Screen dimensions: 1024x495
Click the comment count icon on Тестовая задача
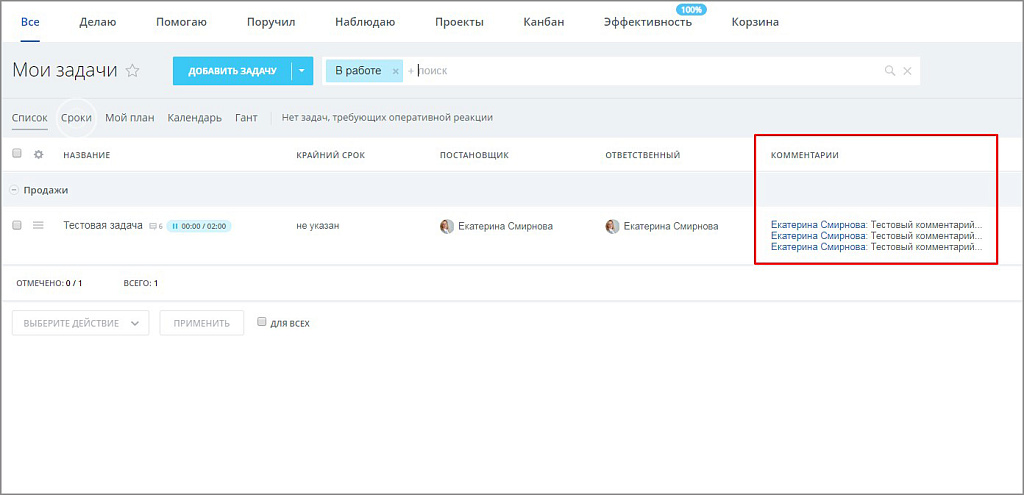click(155, 227)
